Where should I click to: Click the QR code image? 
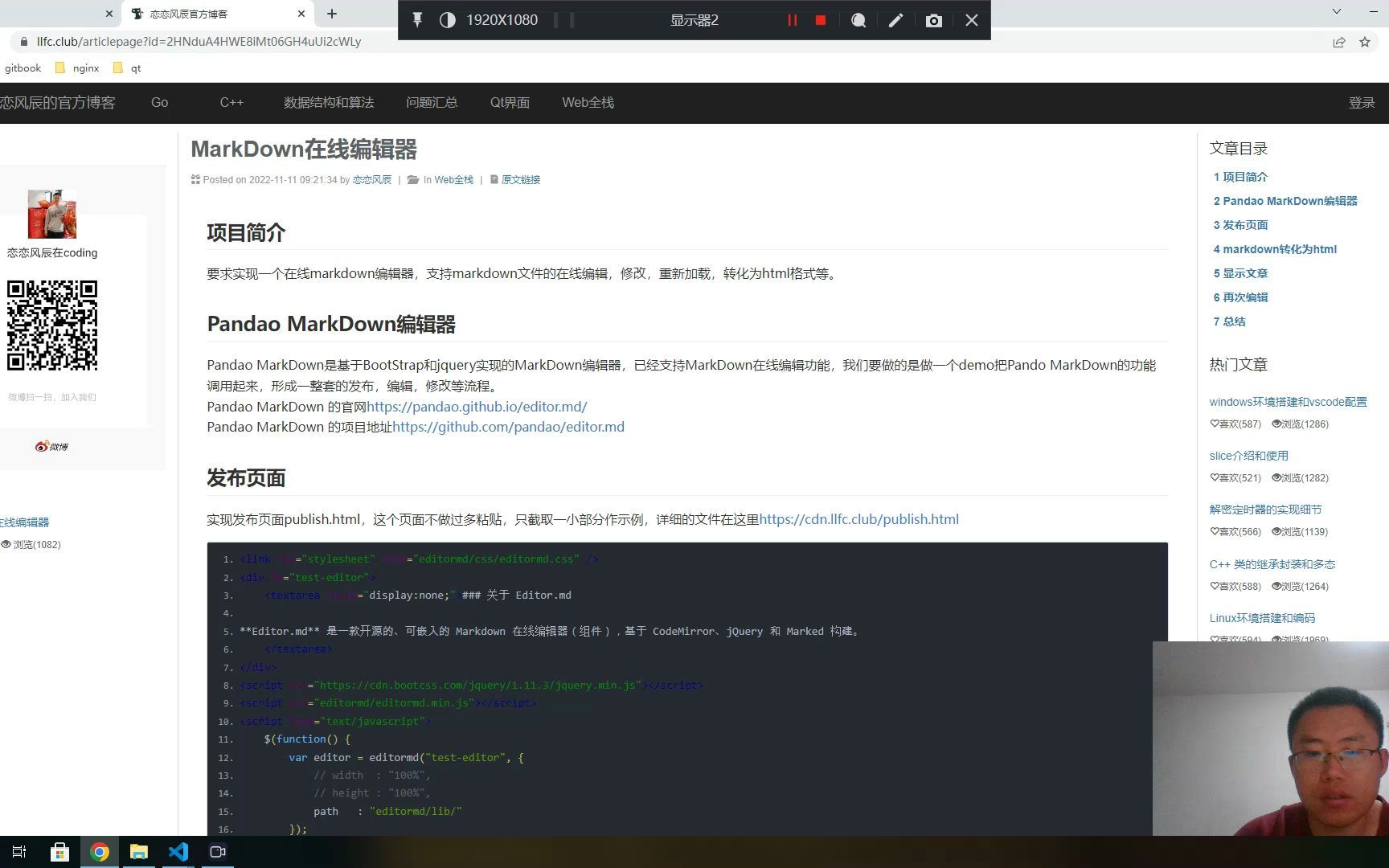[x=52, y=325]
